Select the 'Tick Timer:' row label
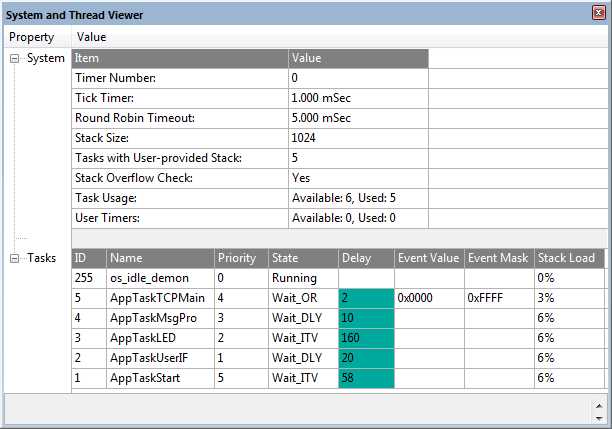 click(104, 98)
